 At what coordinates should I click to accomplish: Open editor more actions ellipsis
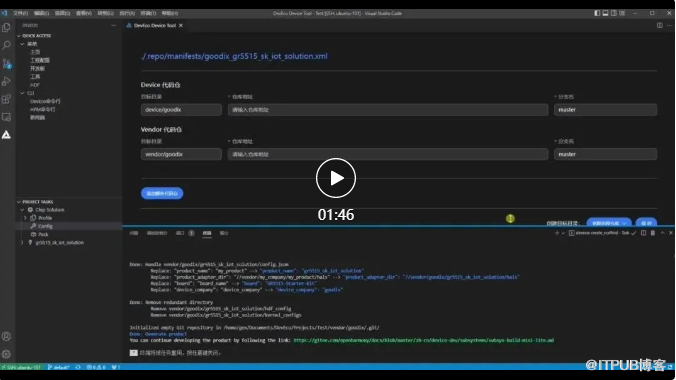click(x=670, y=25)
